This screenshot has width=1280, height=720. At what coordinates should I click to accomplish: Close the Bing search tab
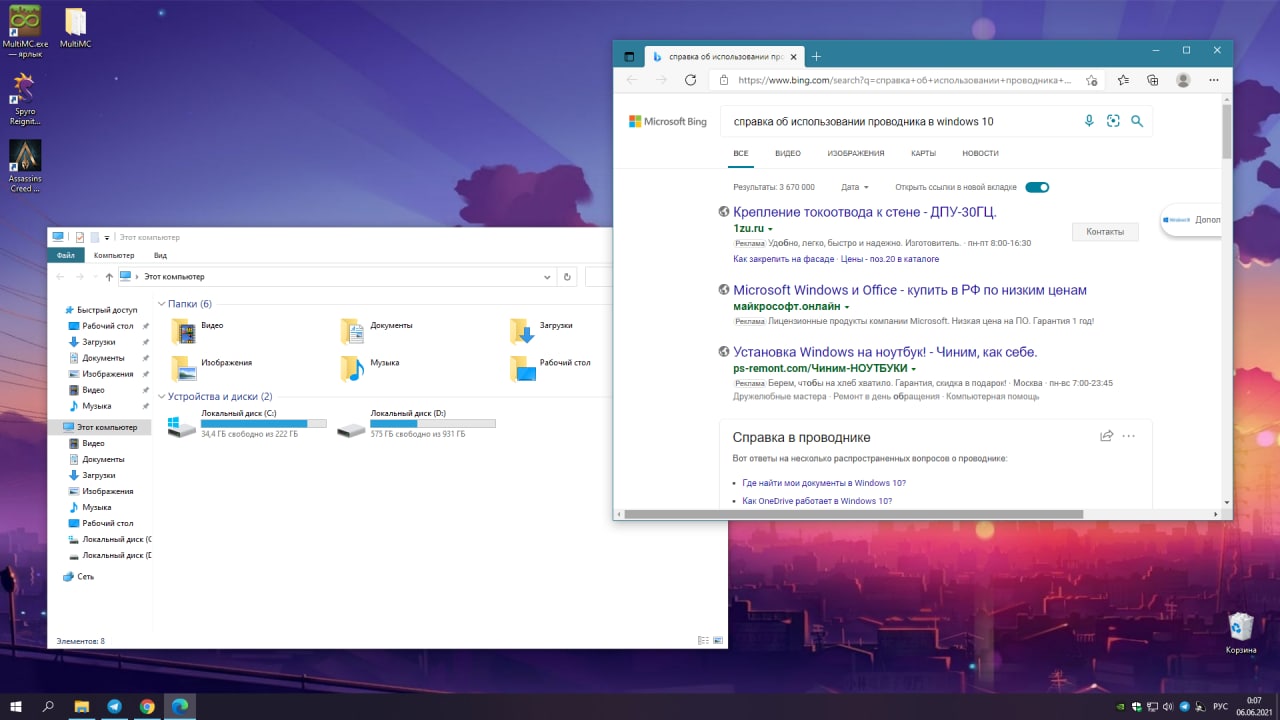tap(792, 56)
